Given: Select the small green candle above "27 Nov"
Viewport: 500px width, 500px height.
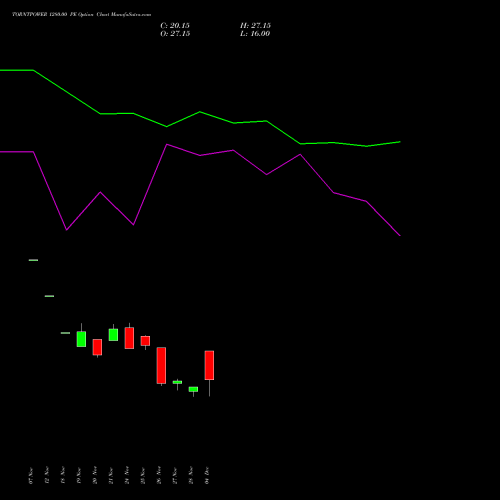Looking at the screenshot, I should pyautogui.click(x=177, y=382).
